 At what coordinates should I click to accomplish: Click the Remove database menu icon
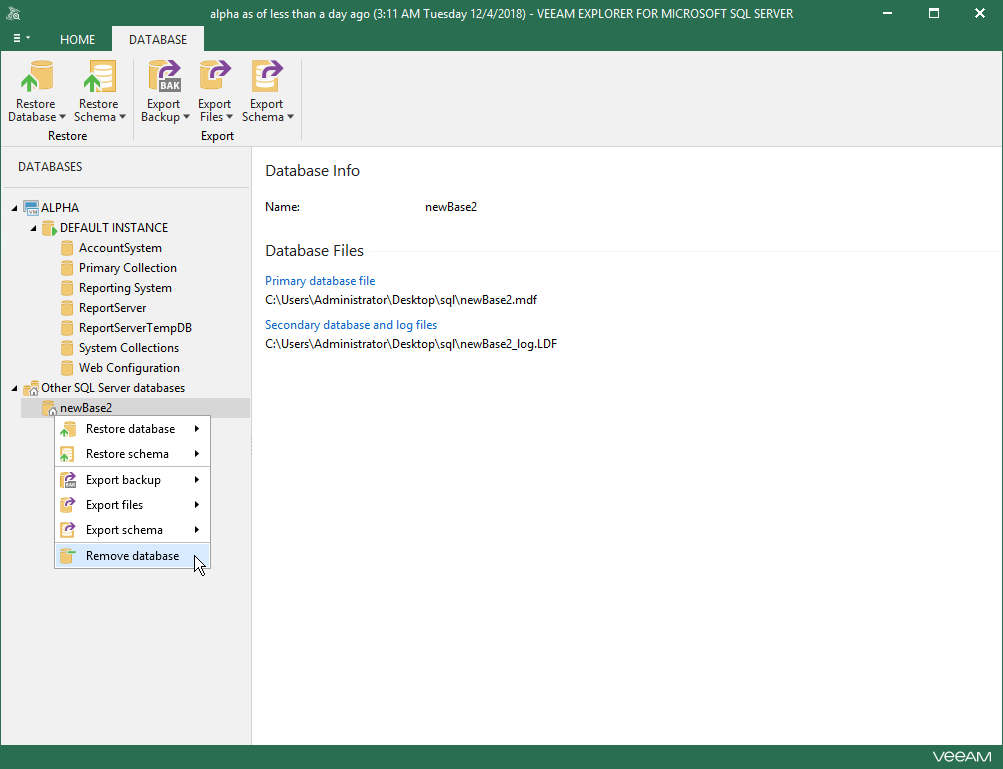68,556
